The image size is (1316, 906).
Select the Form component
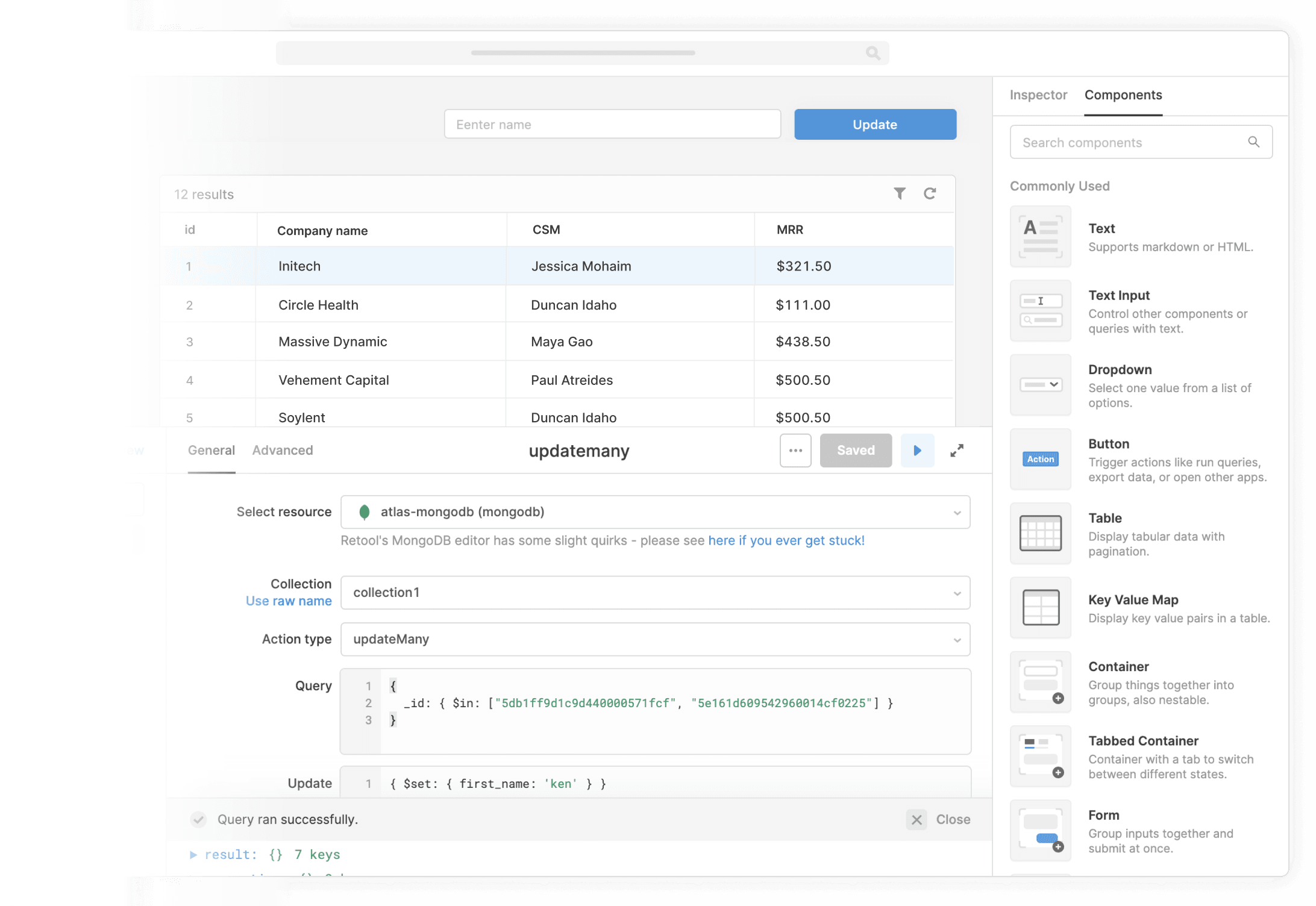pyautogui.click(x=1041, y=830)
